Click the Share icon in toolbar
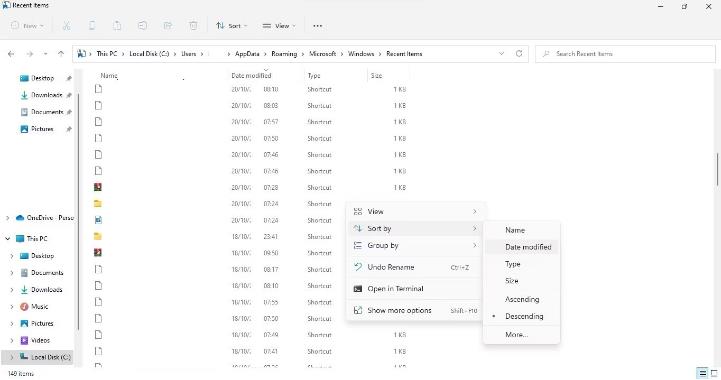The height and width of the screenshot is (380, 721). 168,26
